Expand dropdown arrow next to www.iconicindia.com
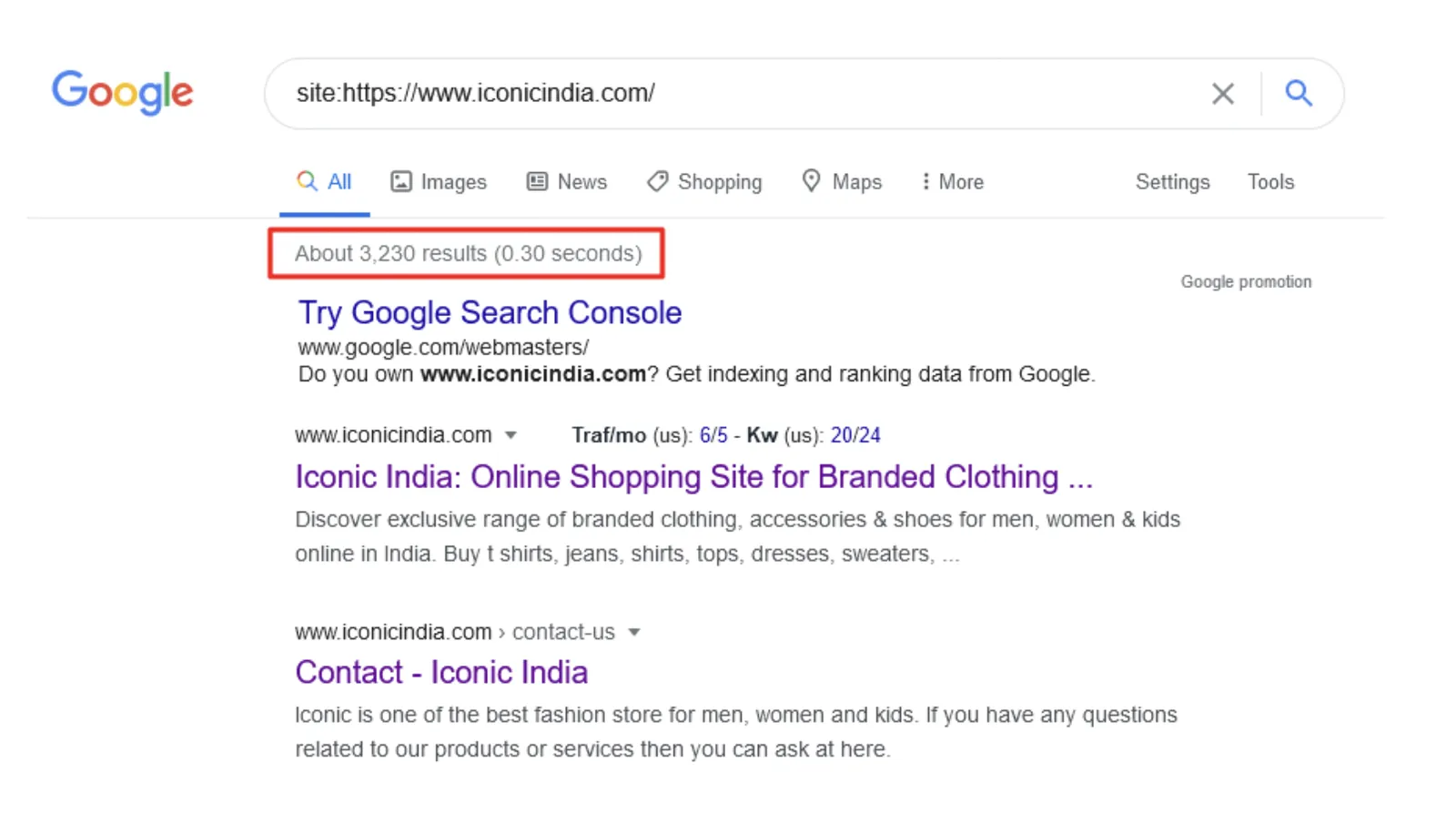Image resolution: width=1456 pixels, height=824 pixels. tap(511, 435)
